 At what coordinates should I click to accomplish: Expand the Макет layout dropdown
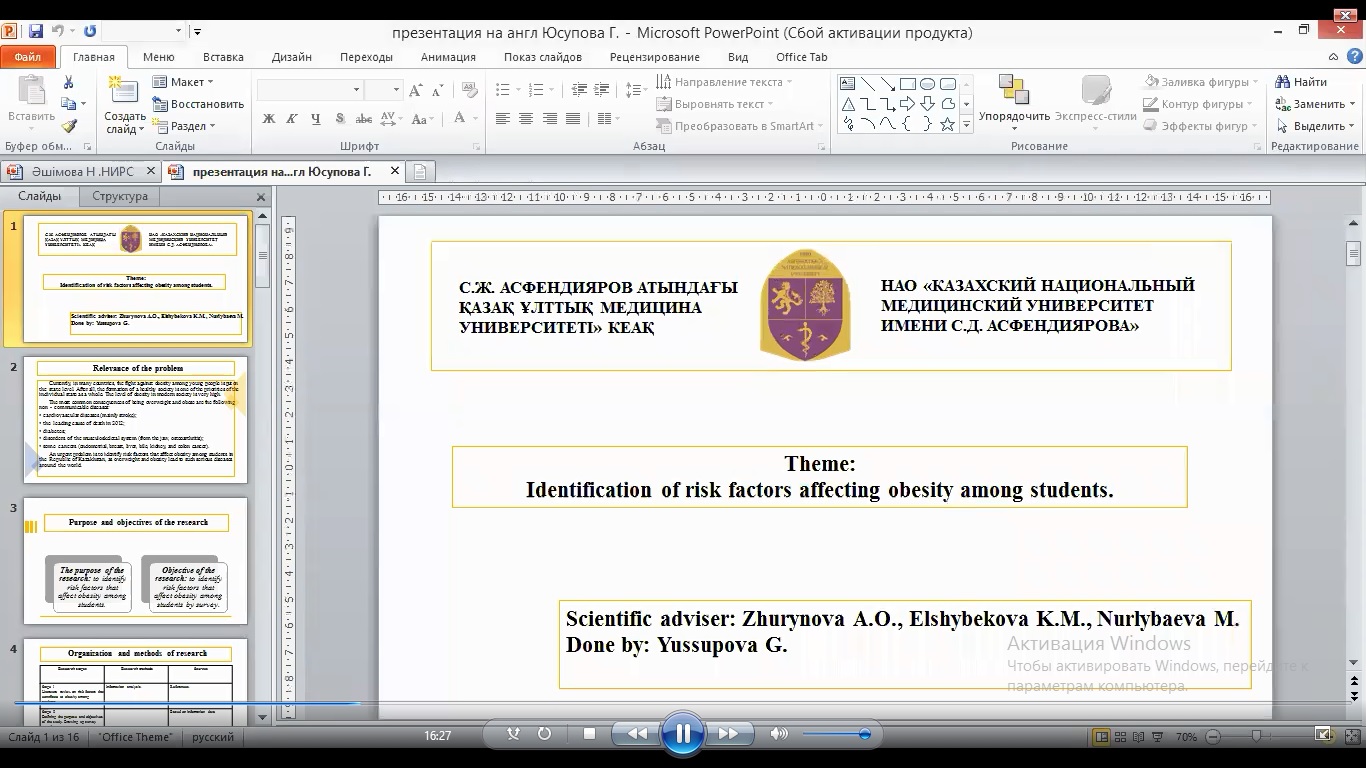coord(186,82)
